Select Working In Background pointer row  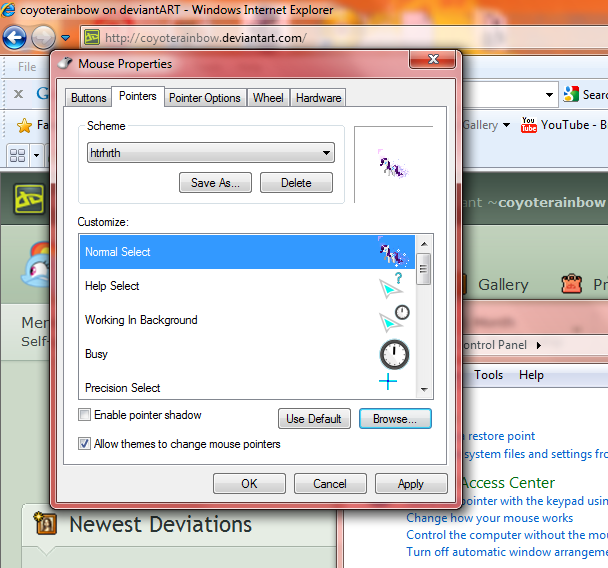(x=247, y=320)
